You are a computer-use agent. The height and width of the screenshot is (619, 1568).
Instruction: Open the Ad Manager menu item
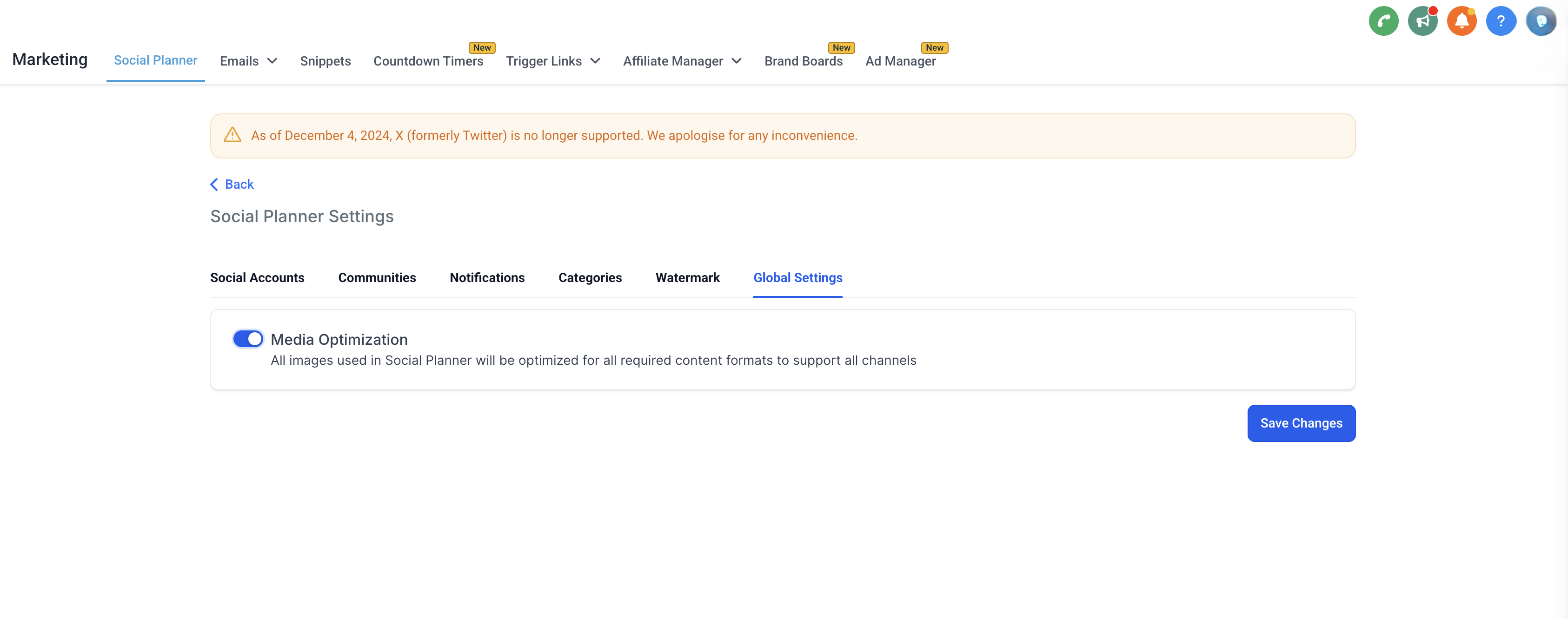[900, 61]
